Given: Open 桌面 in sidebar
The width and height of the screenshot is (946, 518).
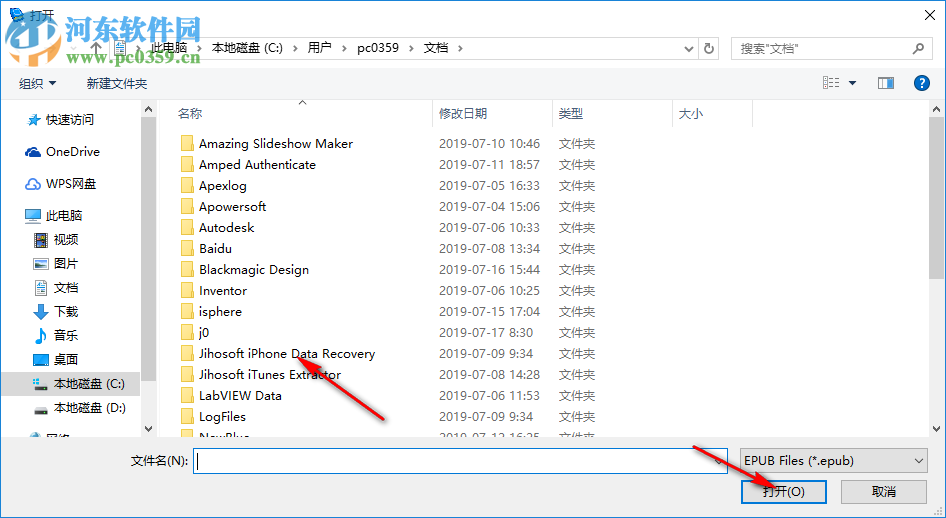Looking at the screenshot, I should coord(66,360).
